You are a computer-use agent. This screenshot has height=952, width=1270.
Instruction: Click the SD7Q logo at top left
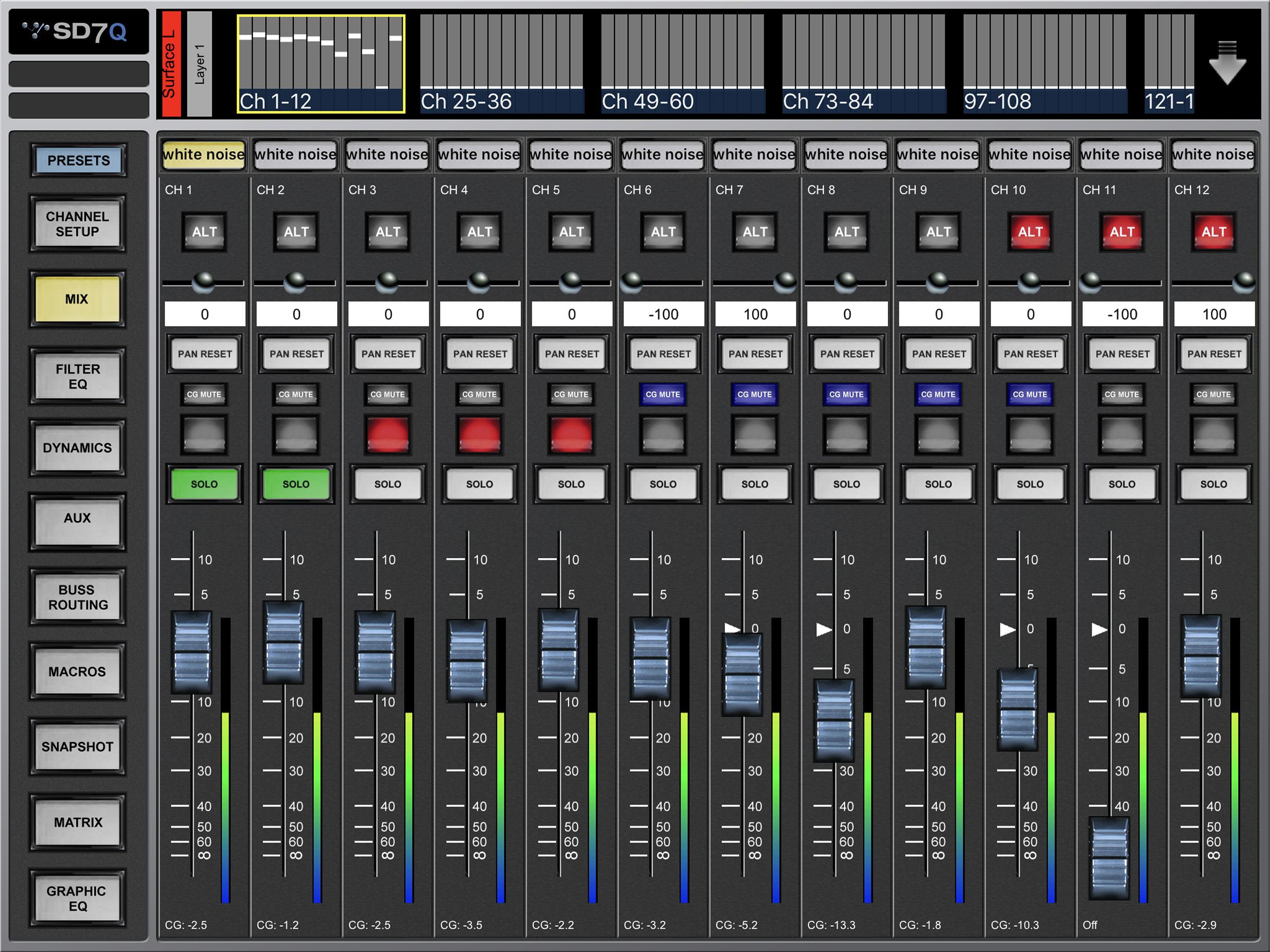78,32
